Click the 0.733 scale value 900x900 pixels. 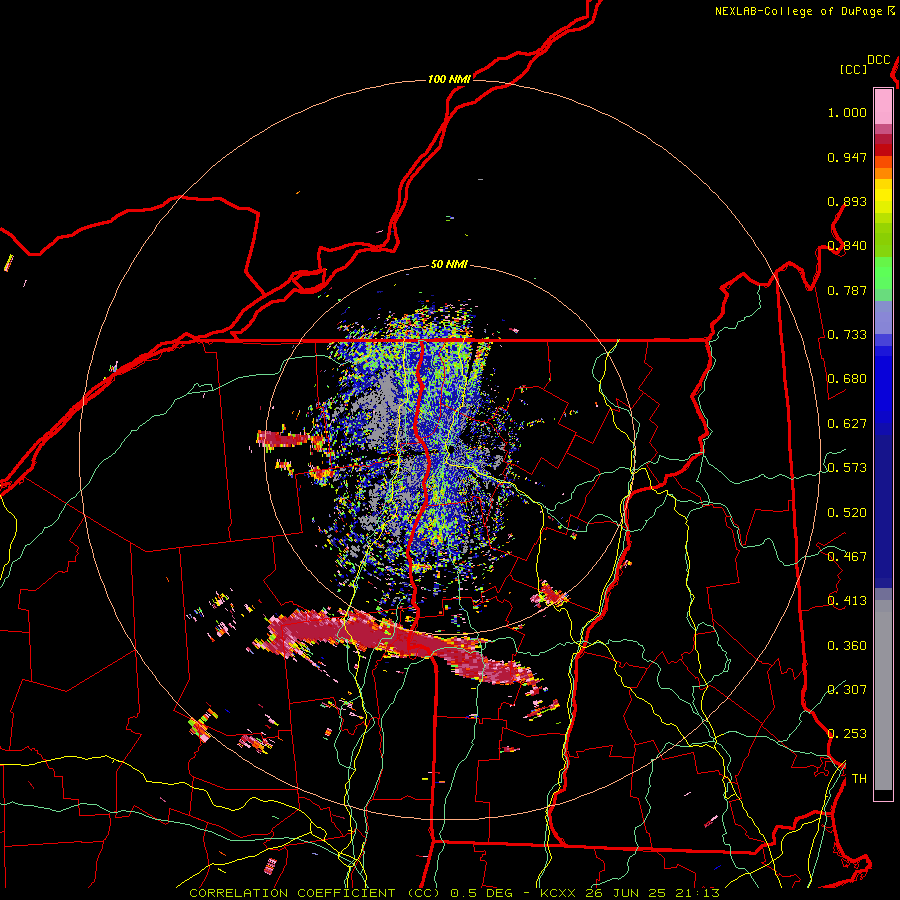(847, 335)
